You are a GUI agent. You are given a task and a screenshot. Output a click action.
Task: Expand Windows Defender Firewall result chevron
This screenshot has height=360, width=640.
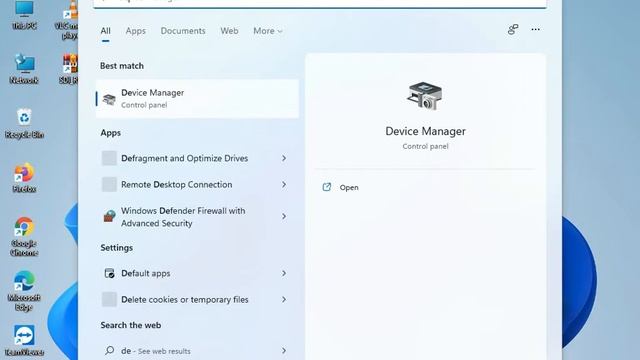(x=284, y=216)
